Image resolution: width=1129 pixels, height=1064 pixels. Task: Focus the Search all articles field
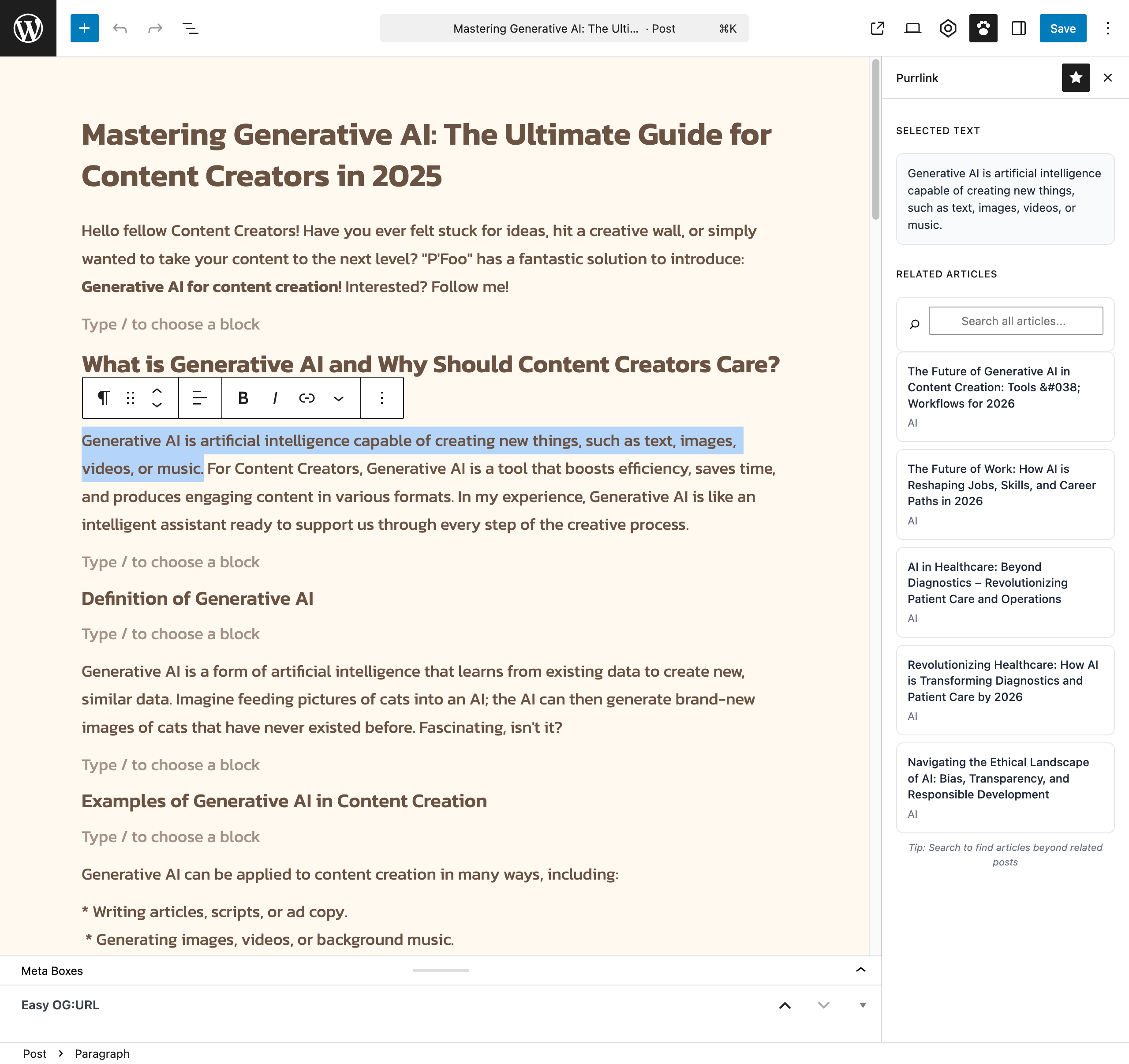point(1015,321)
